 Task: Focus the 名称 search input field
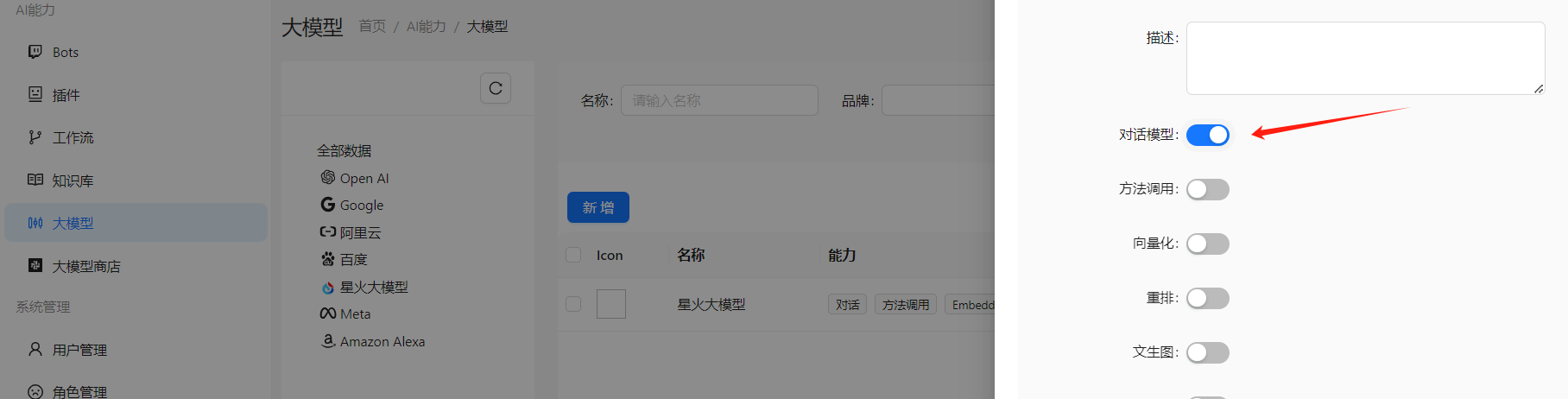click(x=718, y=100)
